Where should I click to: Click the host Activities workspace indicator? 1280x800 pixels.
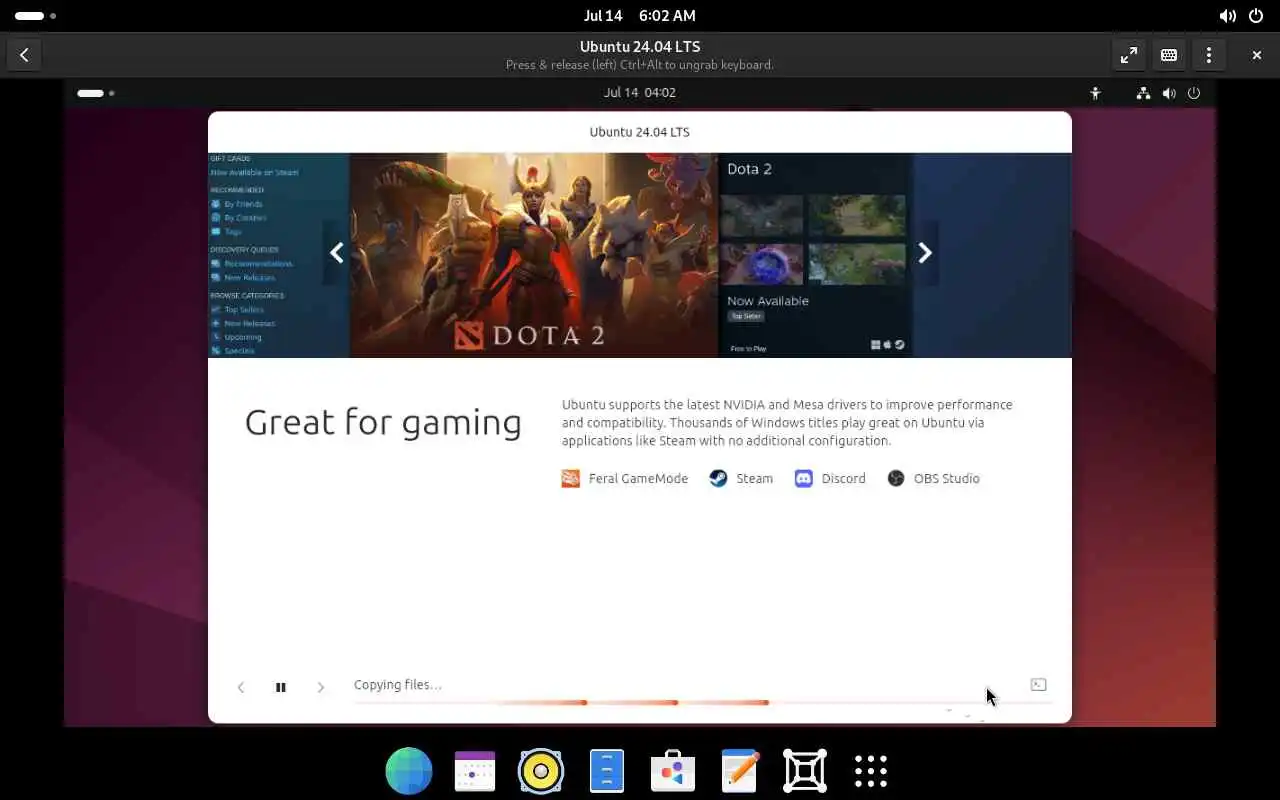[x=35, y=16]
